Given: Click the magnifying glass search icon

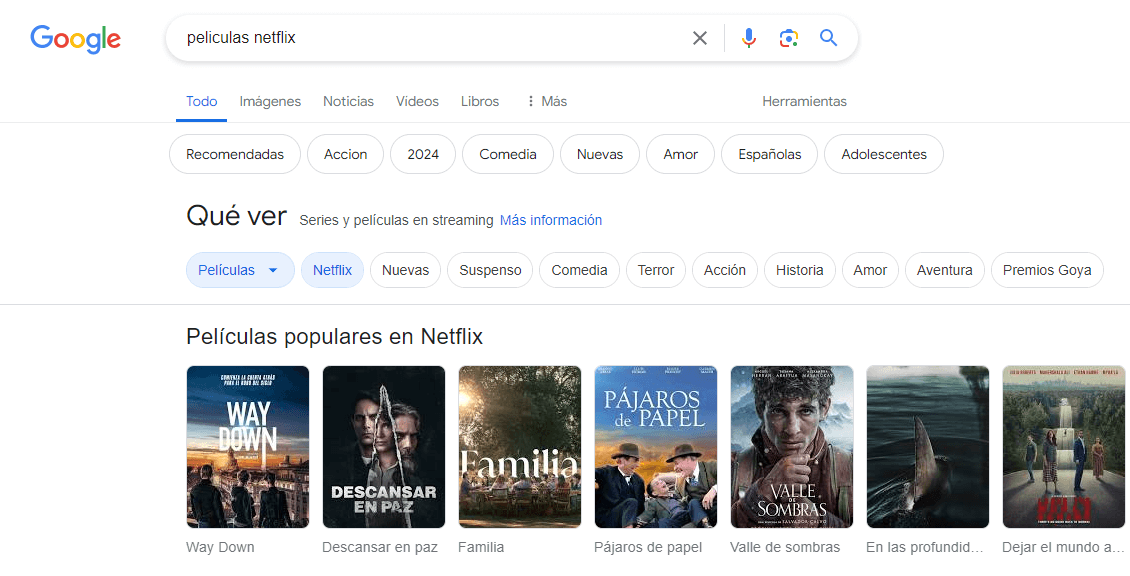Looking at the screenshot, I should coord(829,38).
